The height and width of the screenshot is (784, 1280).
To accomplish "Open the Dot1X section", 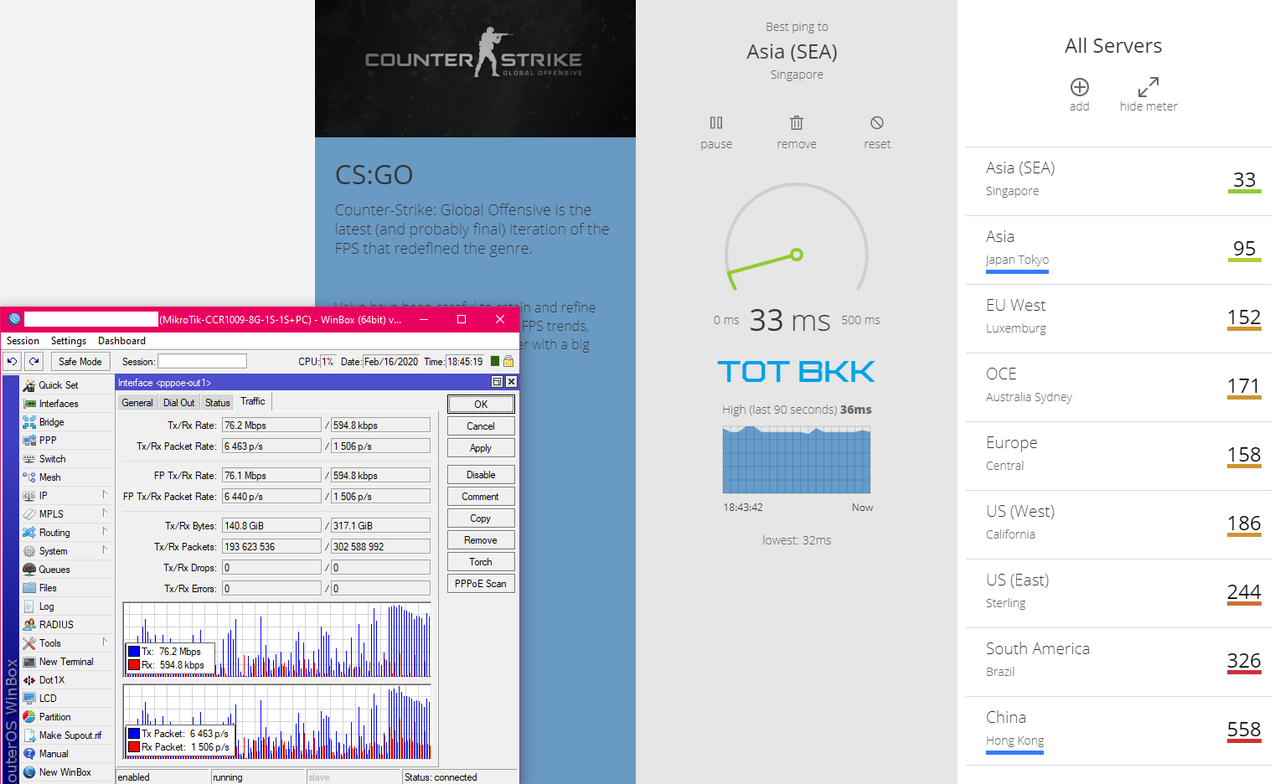I will (x=53, y=680).
